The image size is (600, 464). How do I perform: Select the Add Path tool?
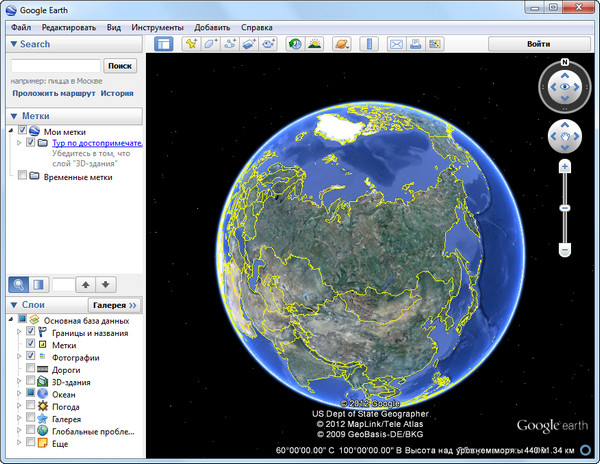coord(231,44)
